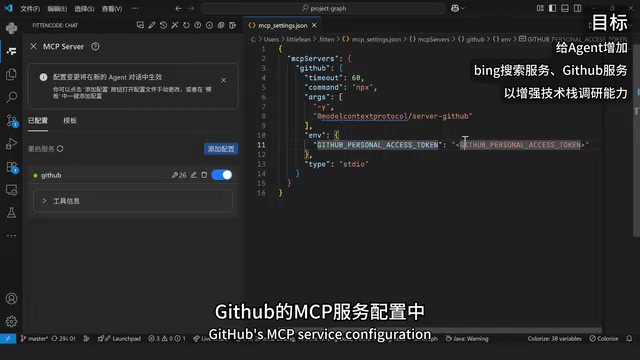640x360 pixels.
Task: Open the Copilot dropdown in title bar
Action: pyautogui.click(x=458, y=8)
